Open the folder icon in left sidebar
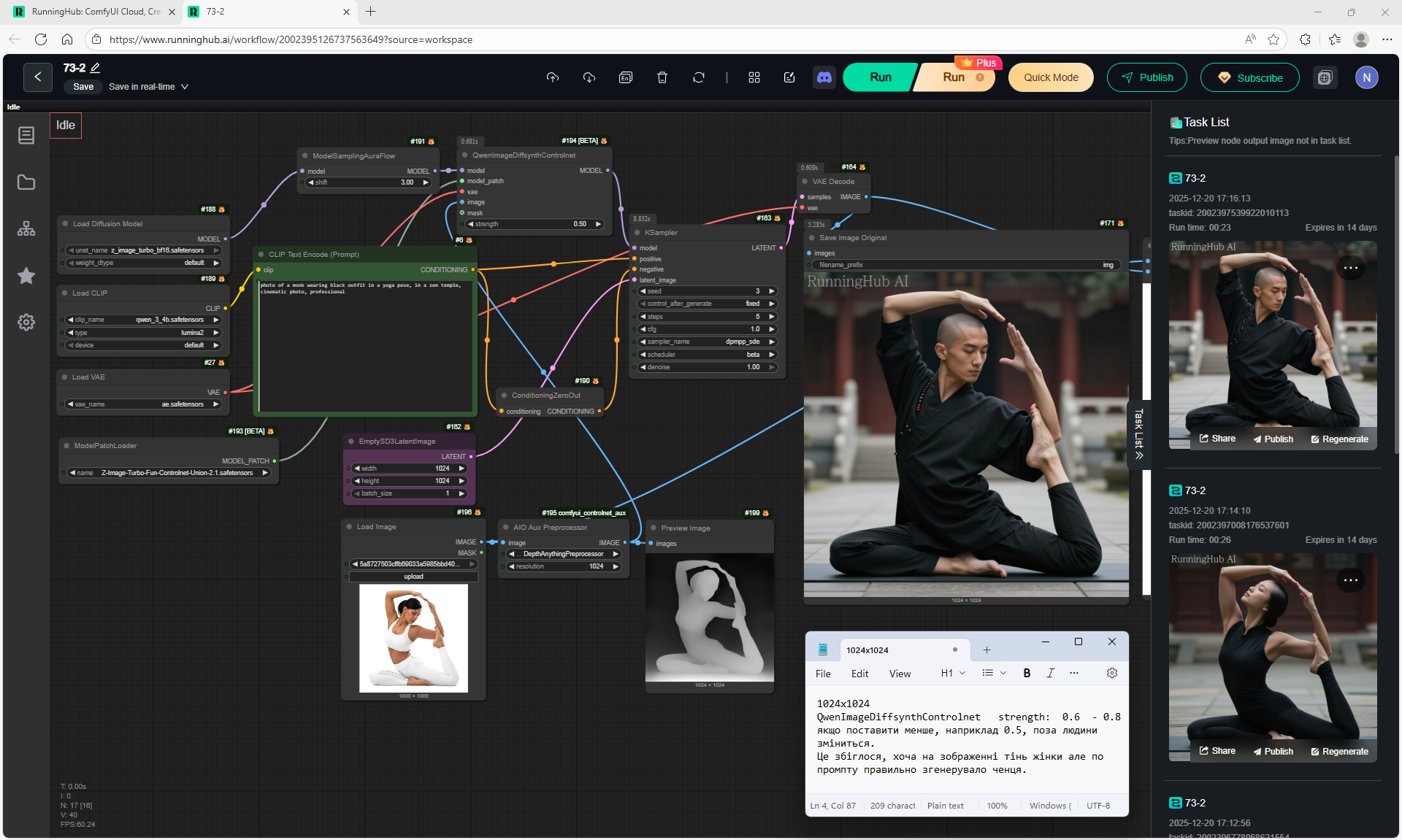The width and height of the screenshot is (1402, 840). [x=26, y=182]
